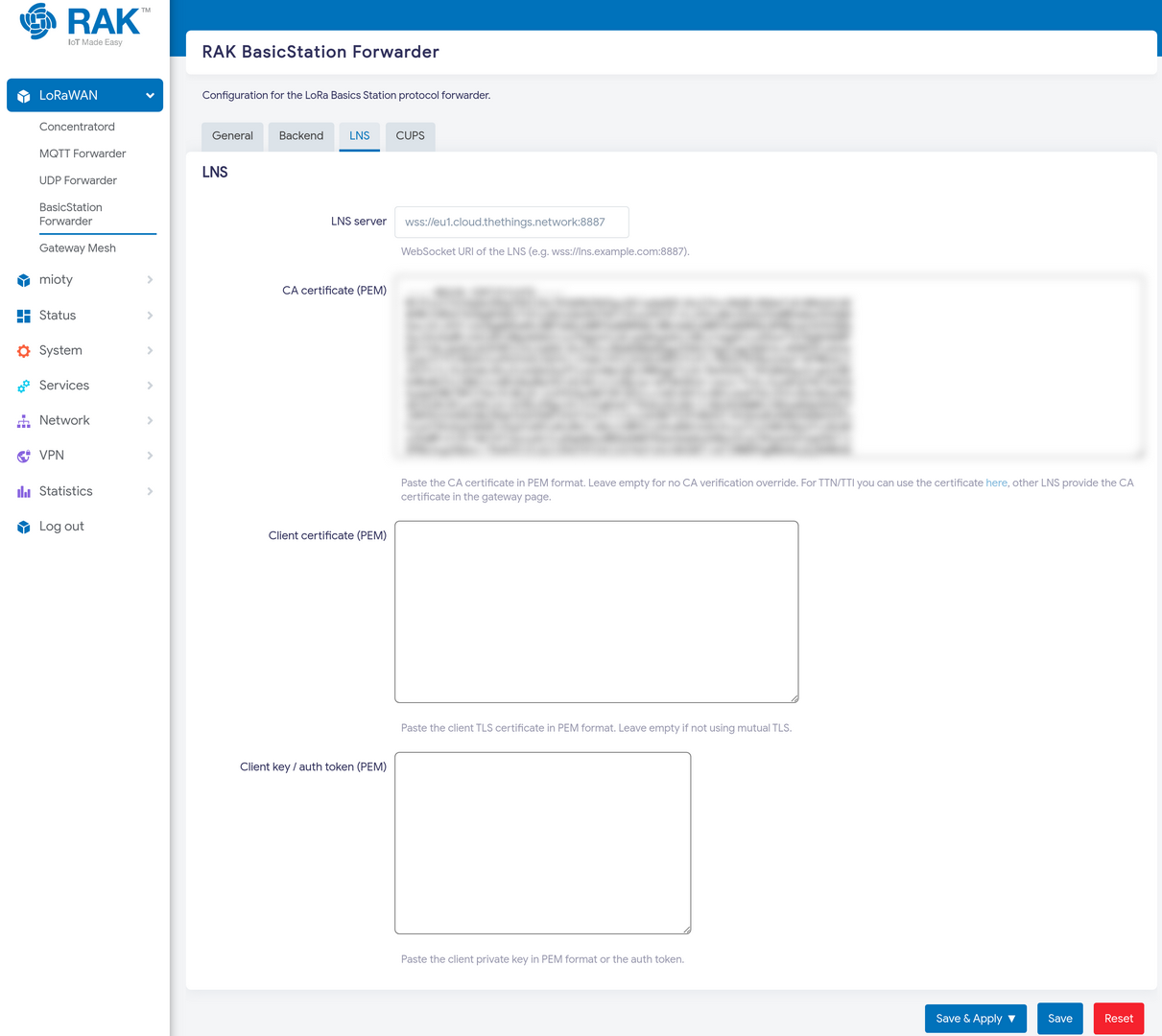Click the mioty cube icon
This screenshot has height=1036, width=1162.
tap(24, 280)
